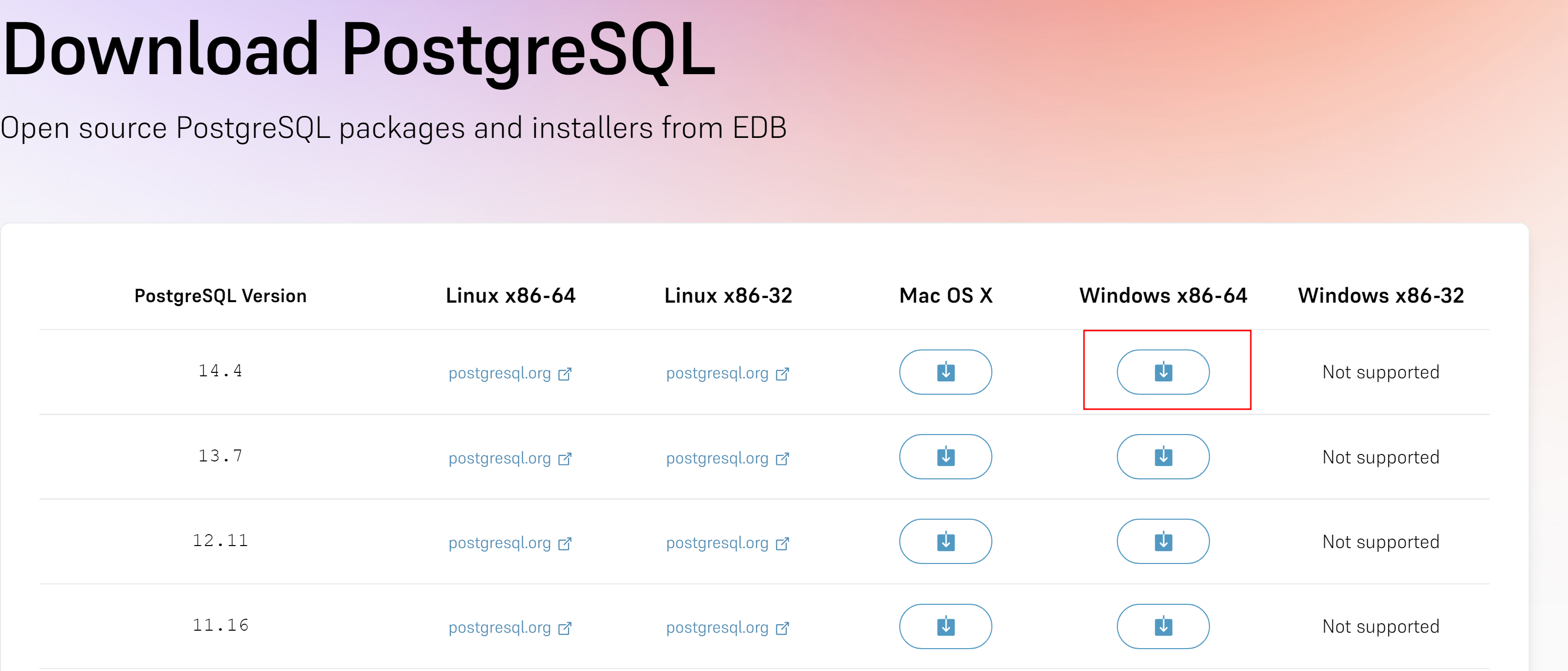This screenshot has width=1568, height=671.
Task: Click Not supported in the 12.11 row
Action: point(1380,542)
